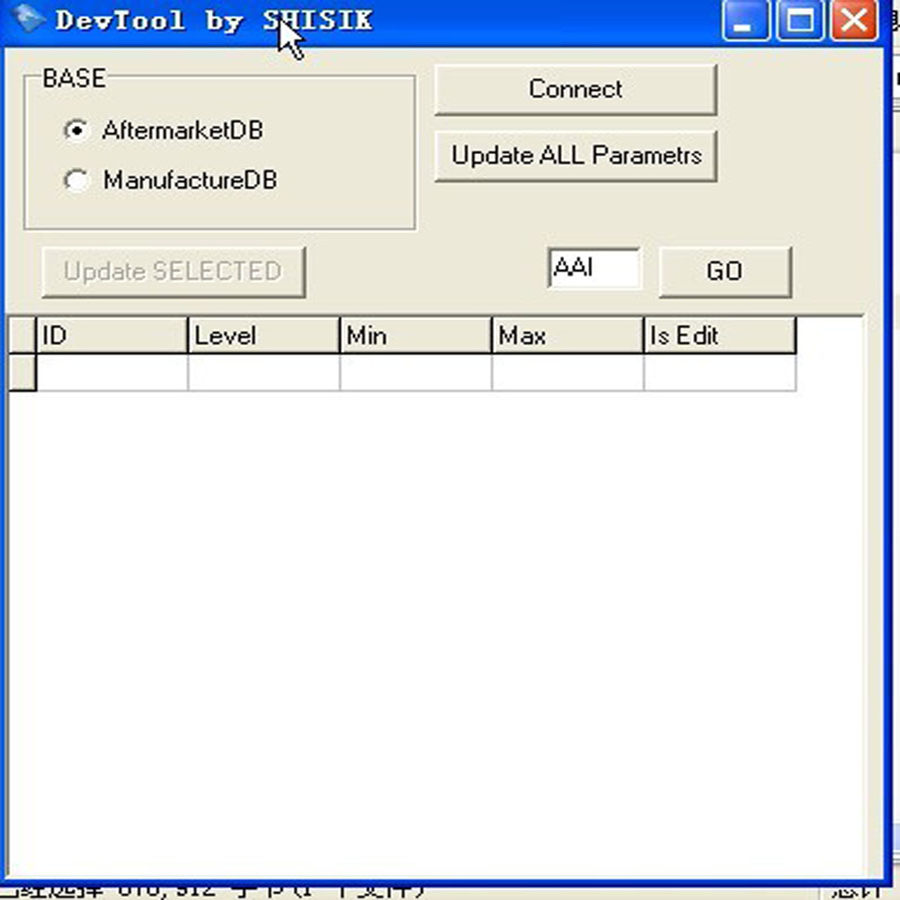Screen dimensions: 900x900
Task: Select the AftermarketDB radio option
Action: point(76,131)
